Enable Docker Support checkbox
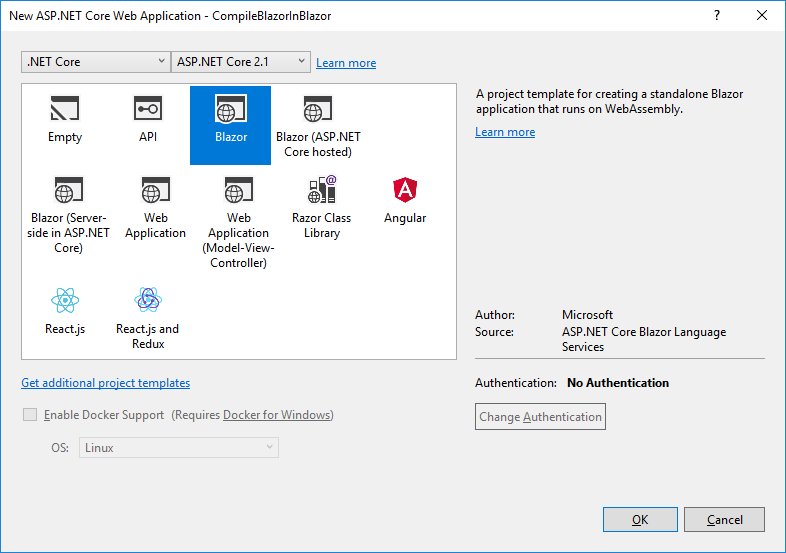Screen dimensions: 786x553 tap(30, 415)
